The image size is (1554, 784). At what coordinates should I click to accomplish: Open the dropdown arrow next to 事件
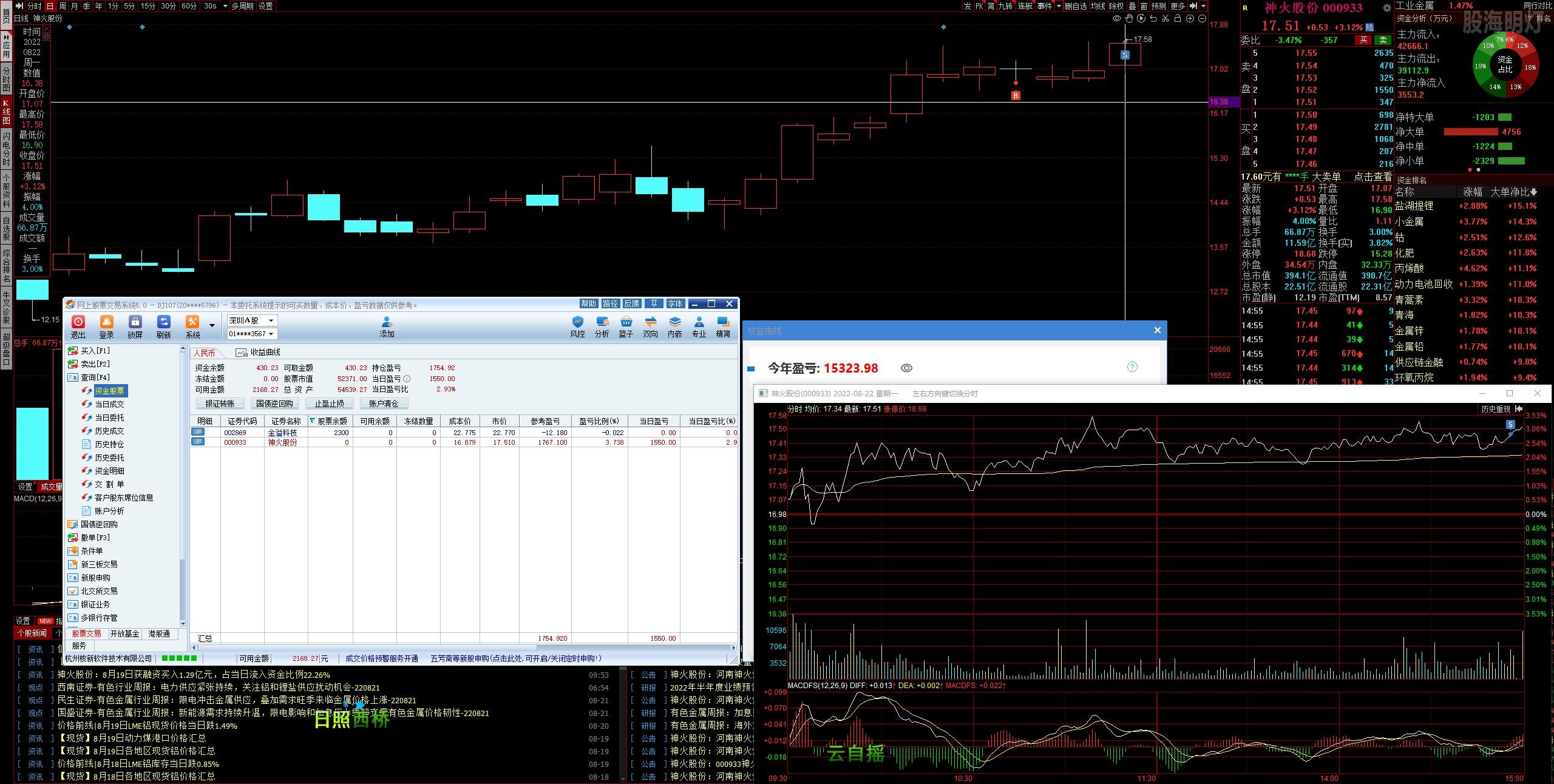tap(1059, 6)
